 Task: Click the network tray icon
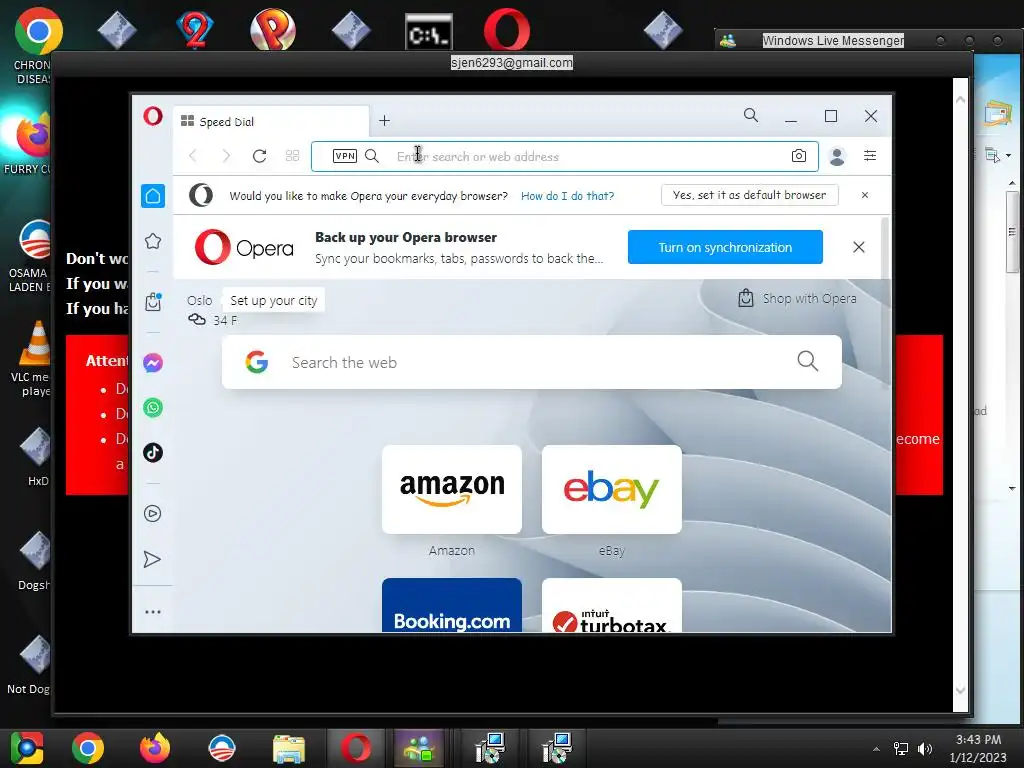[x=901, y=749]
